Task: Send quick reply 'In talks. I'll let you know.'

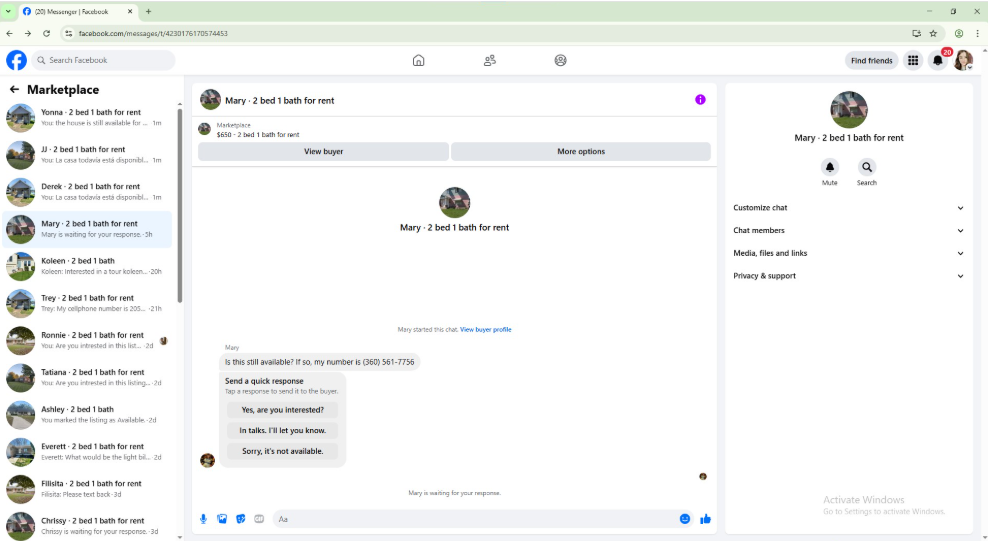Action: point(282,430)
